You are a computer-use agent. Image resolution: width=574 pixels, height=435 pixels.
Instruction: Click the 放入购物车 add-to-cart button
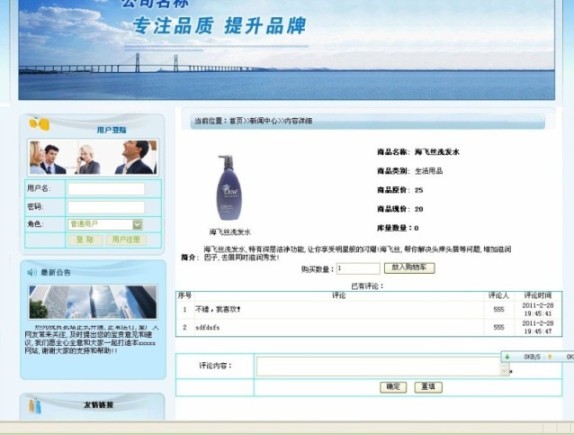coord(409,268)
